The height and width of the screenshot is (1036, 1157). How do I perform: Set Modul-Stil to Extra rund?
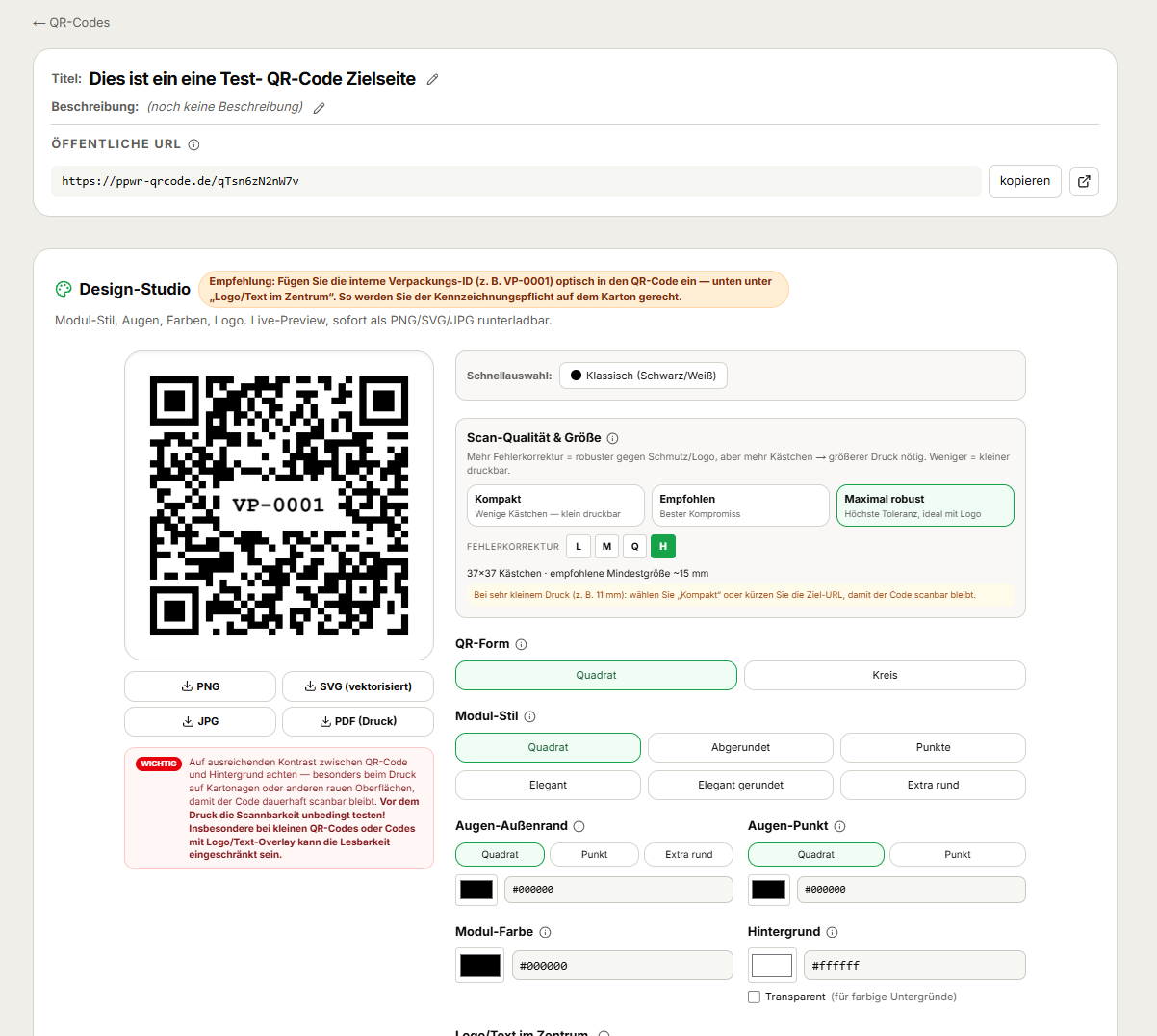click(933, 785)
